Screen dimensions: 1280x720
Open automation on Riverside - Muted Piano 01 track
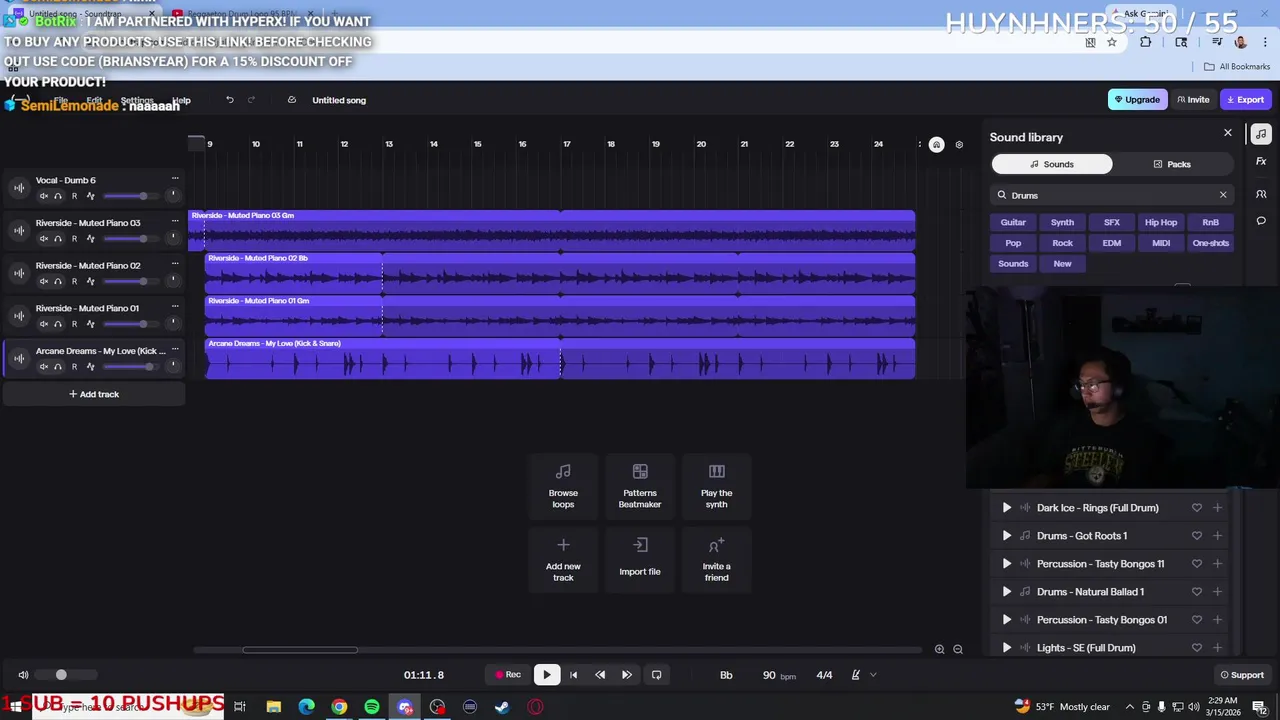(90, 324)
